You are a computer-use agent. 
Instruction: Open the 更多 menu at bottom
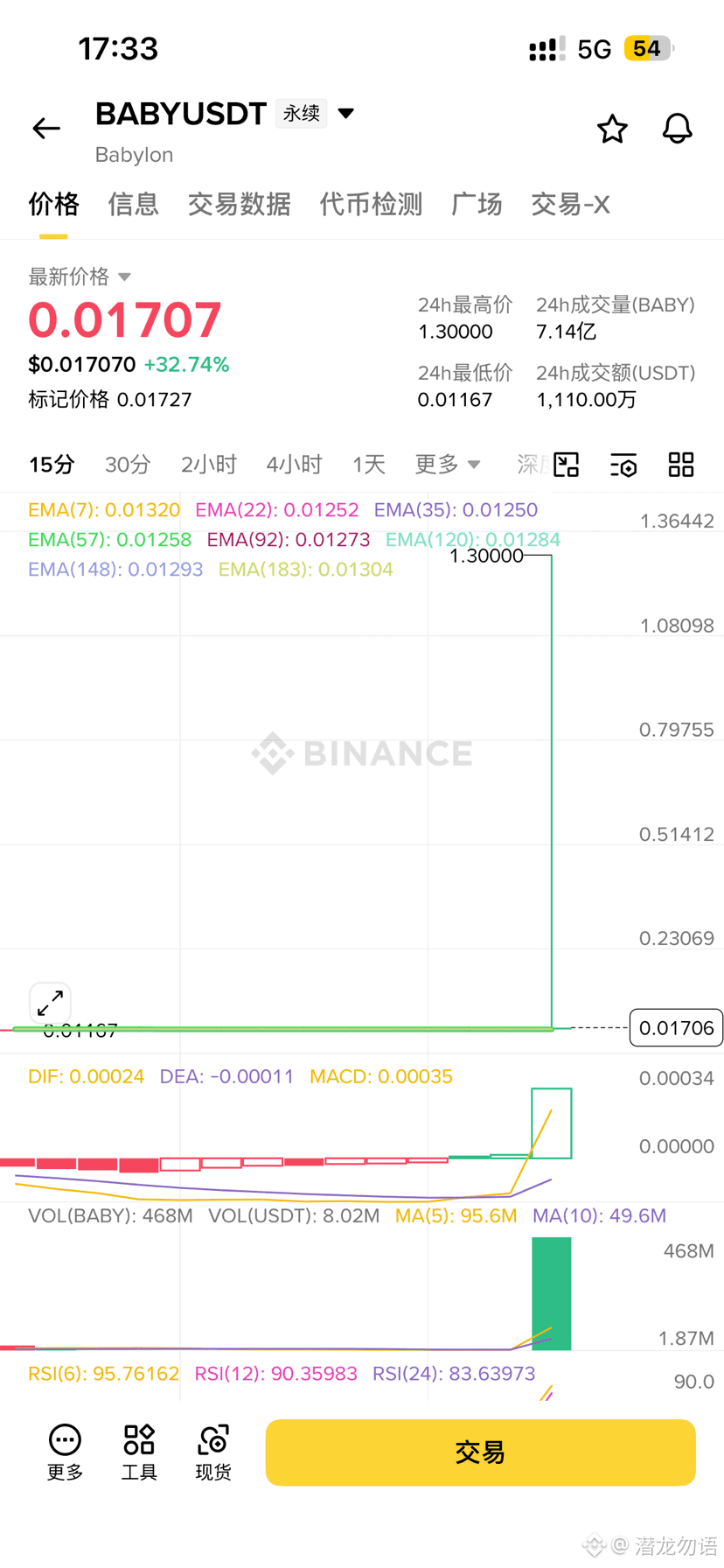click(65, 1452)
